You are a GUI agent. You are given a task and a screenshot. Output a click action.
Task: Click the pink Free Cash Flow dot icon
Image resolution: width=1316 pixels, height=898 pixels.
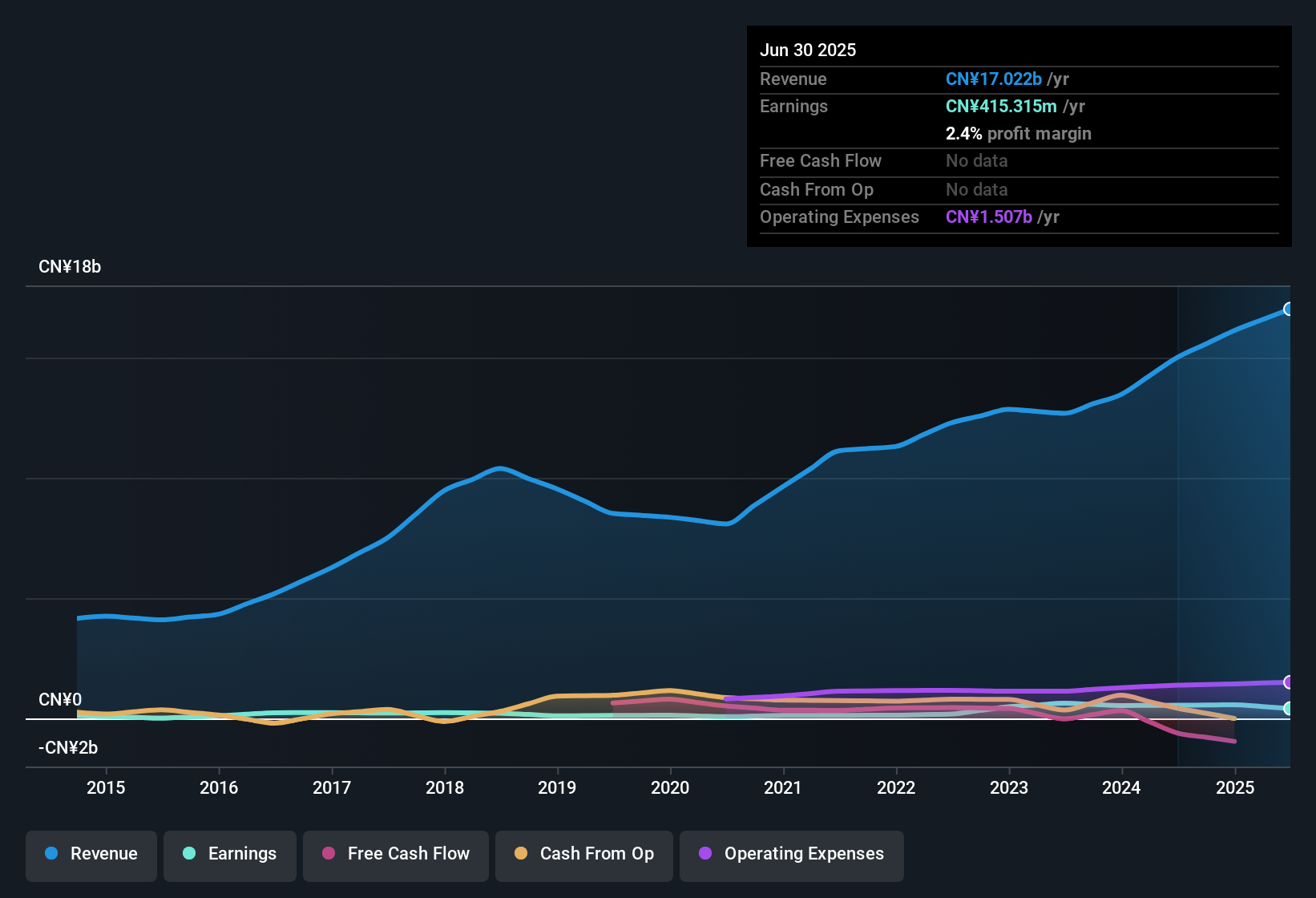tap(327, 854)
